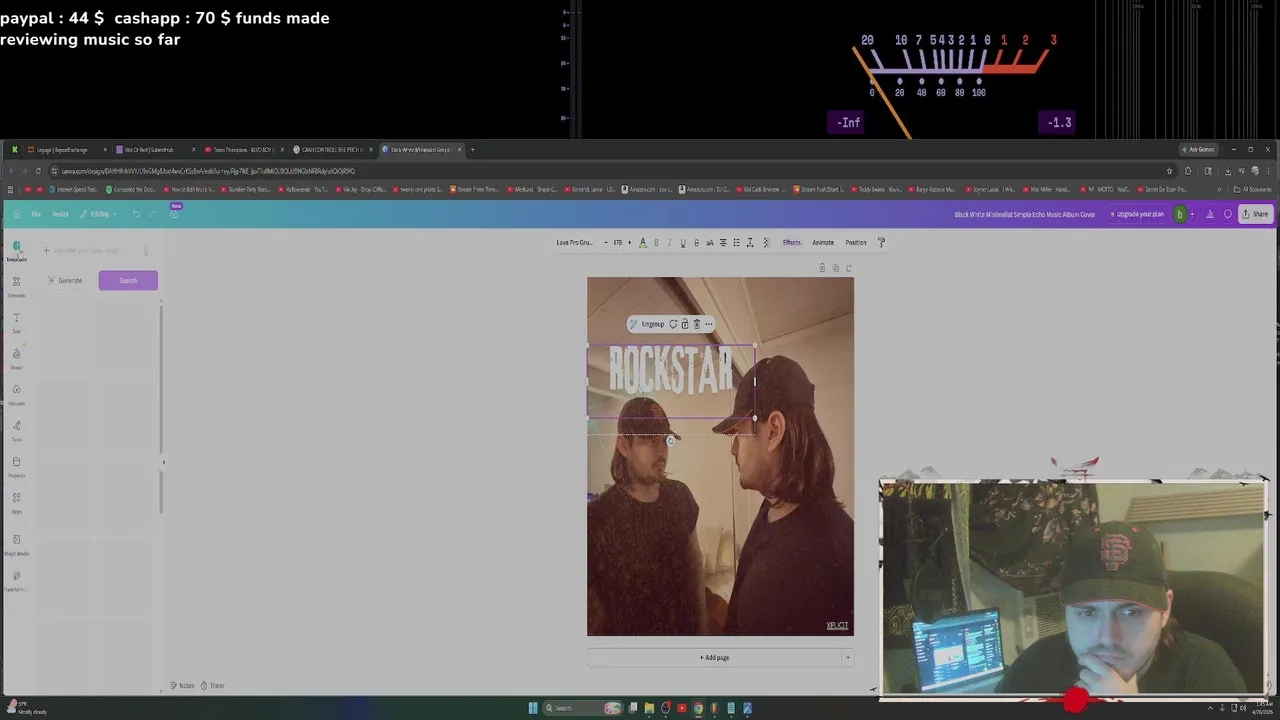The image size is (1280, 720).
Task: Expand the Add page dropdown arrow
Action: coord(847,657)
